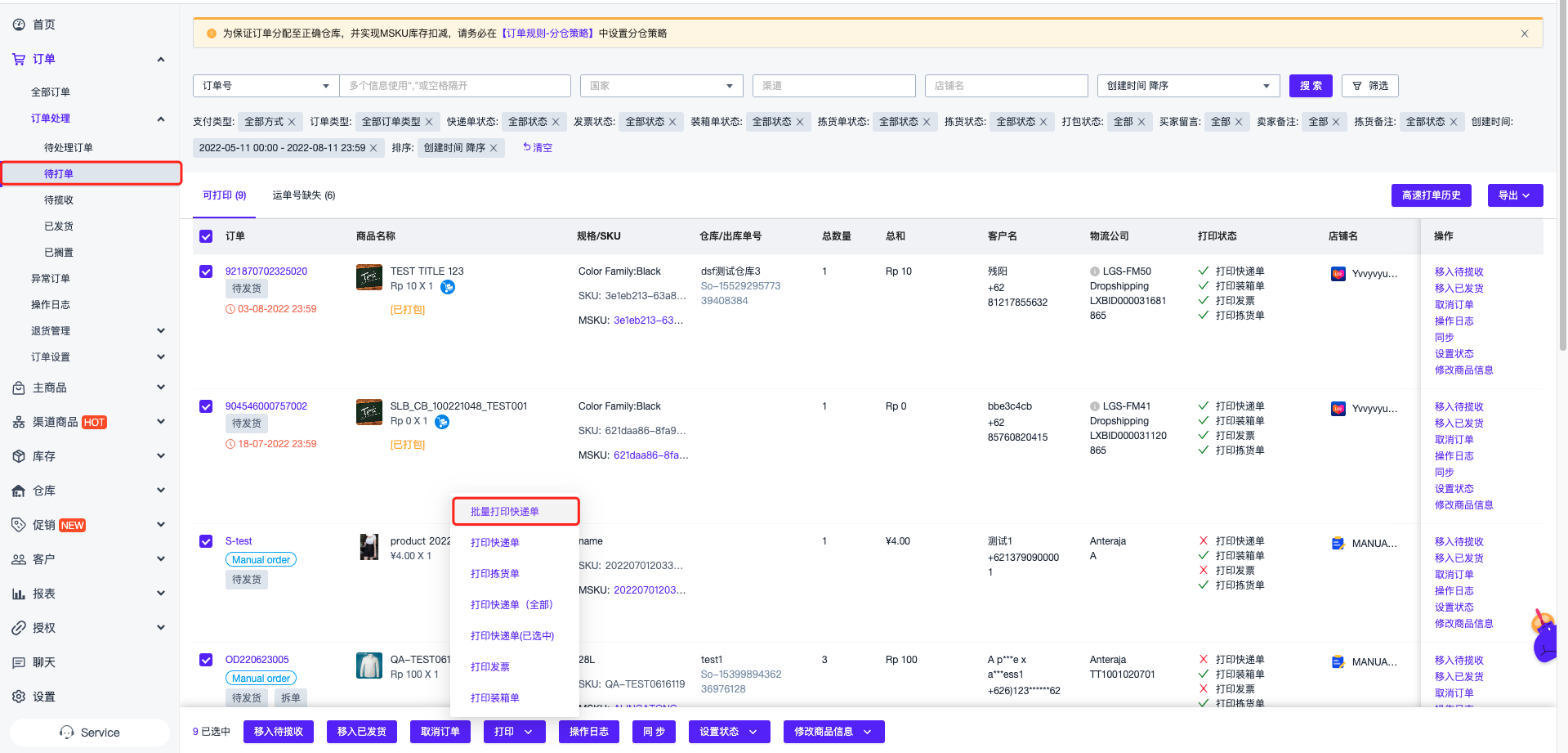Uncheck the S-test order checkbox

pyautogui.click(x=206, y=541)
